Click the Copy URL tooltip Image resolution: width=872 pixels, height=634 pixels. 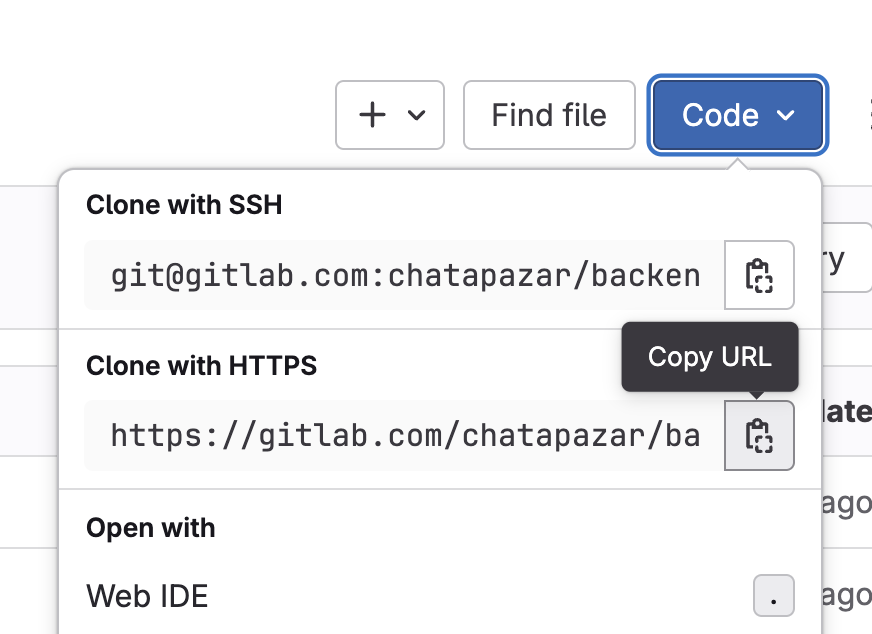(x=710, y=357)
